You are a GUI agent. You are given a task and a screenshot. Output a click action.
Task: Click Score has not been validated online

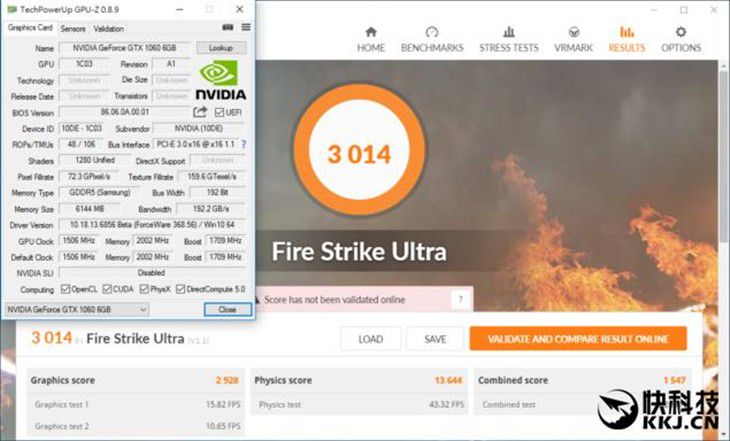[334, 299]
